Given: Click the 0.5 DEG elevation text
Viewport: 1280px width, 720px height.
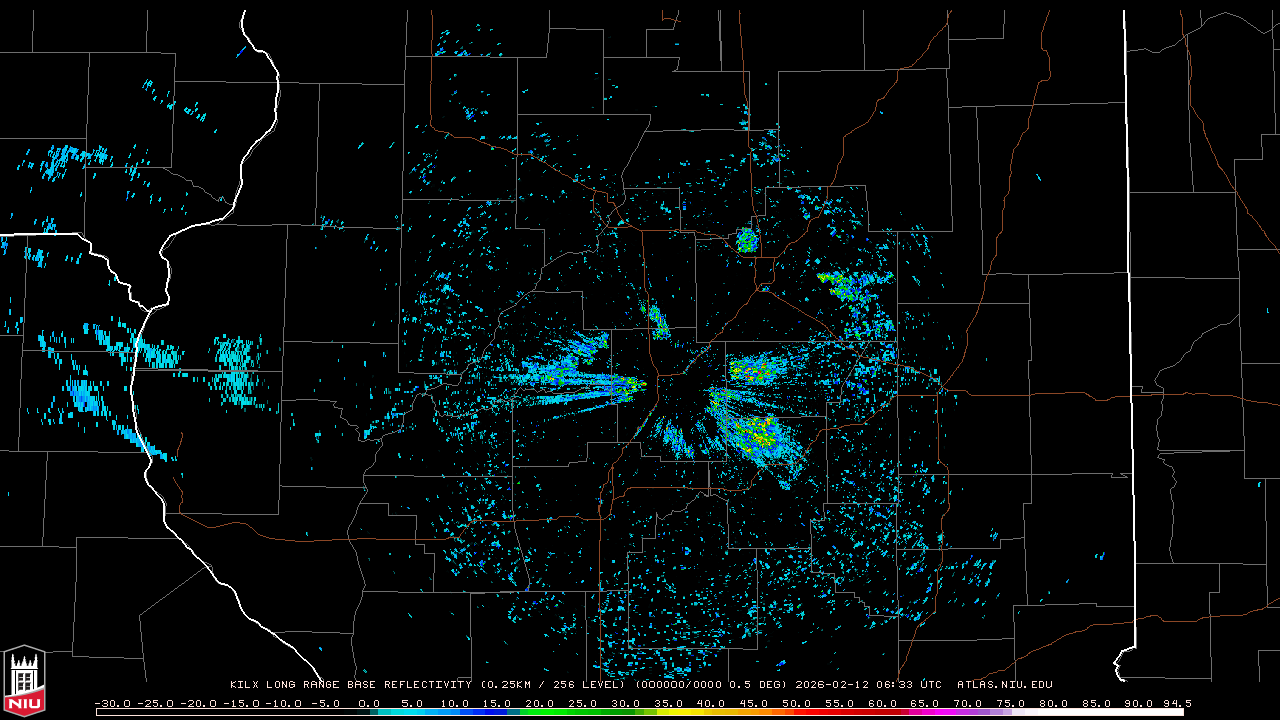Looking at the screenshot, I should pos(758,685).
